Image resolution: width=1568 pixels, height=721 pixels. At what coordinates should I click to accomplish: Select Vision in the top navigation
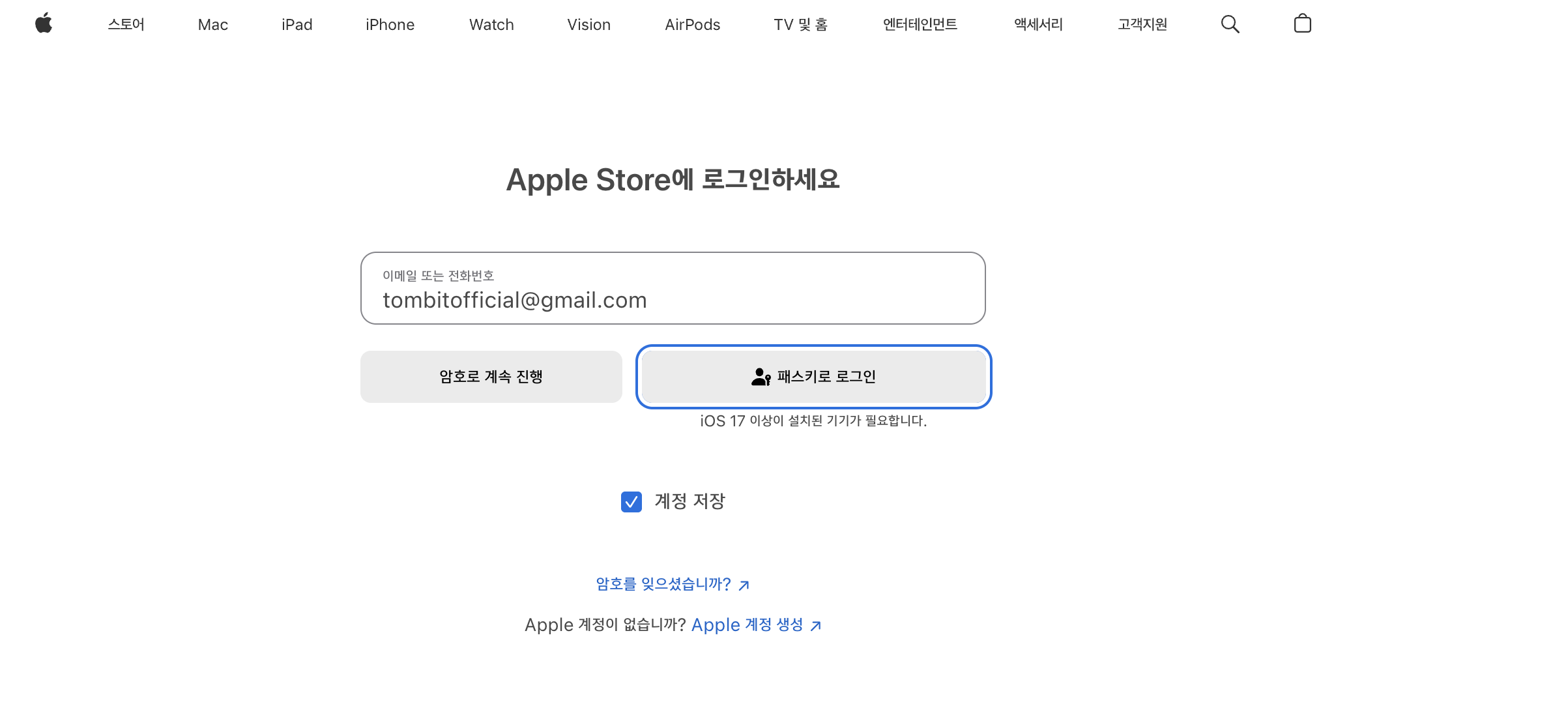point(588,25)
